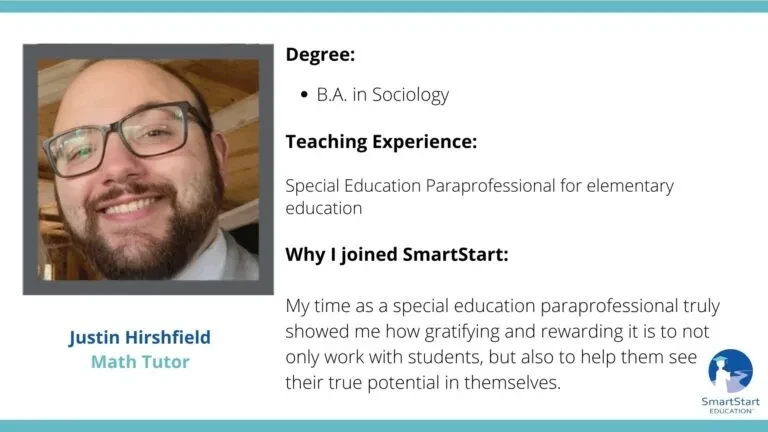Image resolution: width=768 pixels, height=432 pixels.
Task: Select the line starting with only work with students
Action: click(x=491, y=357)
